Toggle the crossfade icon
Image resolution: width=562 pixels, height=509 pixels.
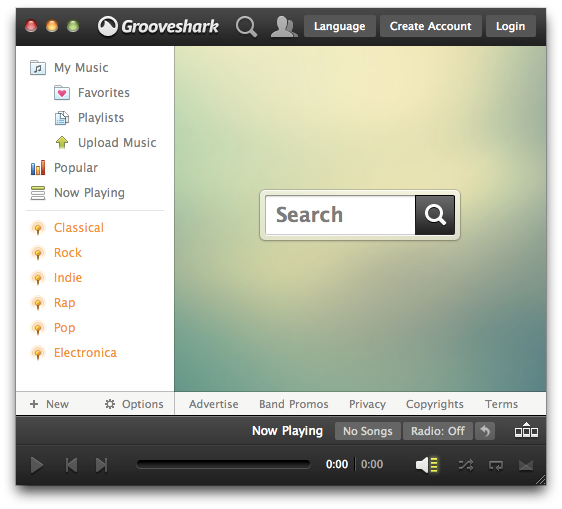click(x=526, y=465)
